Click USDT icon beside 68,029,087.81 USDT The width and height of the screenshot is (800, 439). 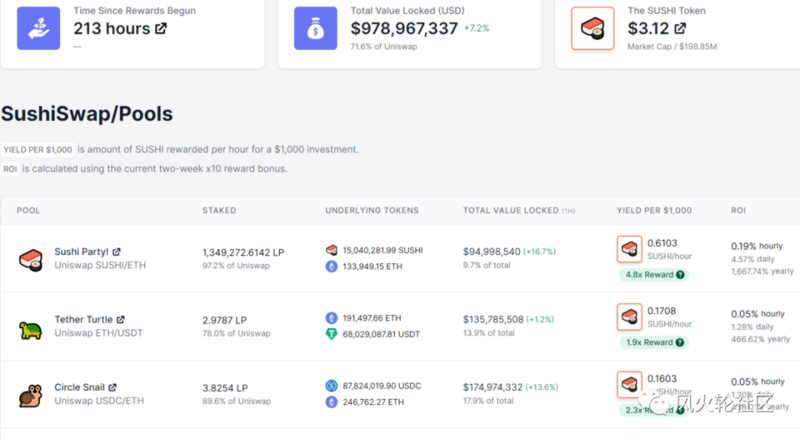click(x=332, y=334)
